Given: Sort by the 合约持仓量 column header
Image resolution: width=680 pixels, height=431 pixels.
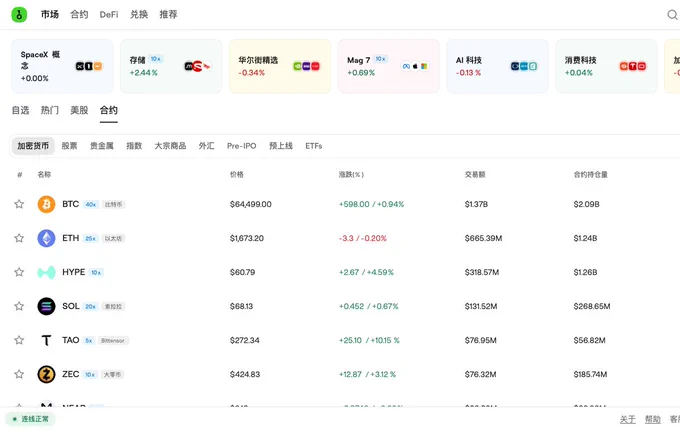Looking at the screenshot, I should [x=591, y=175].
